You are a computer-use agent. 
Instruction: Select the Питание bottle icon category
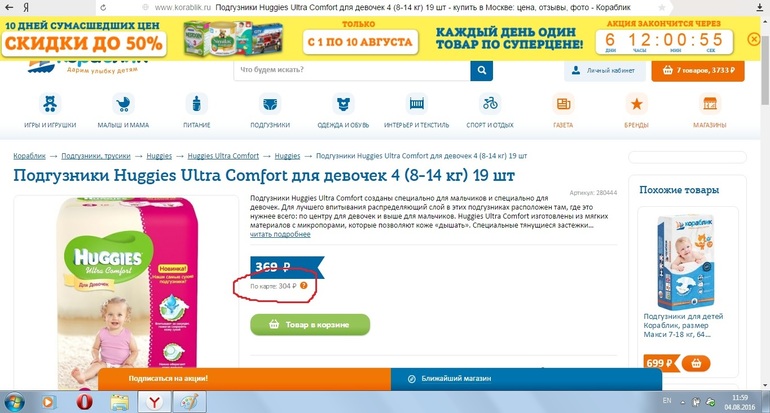(196, 104)
